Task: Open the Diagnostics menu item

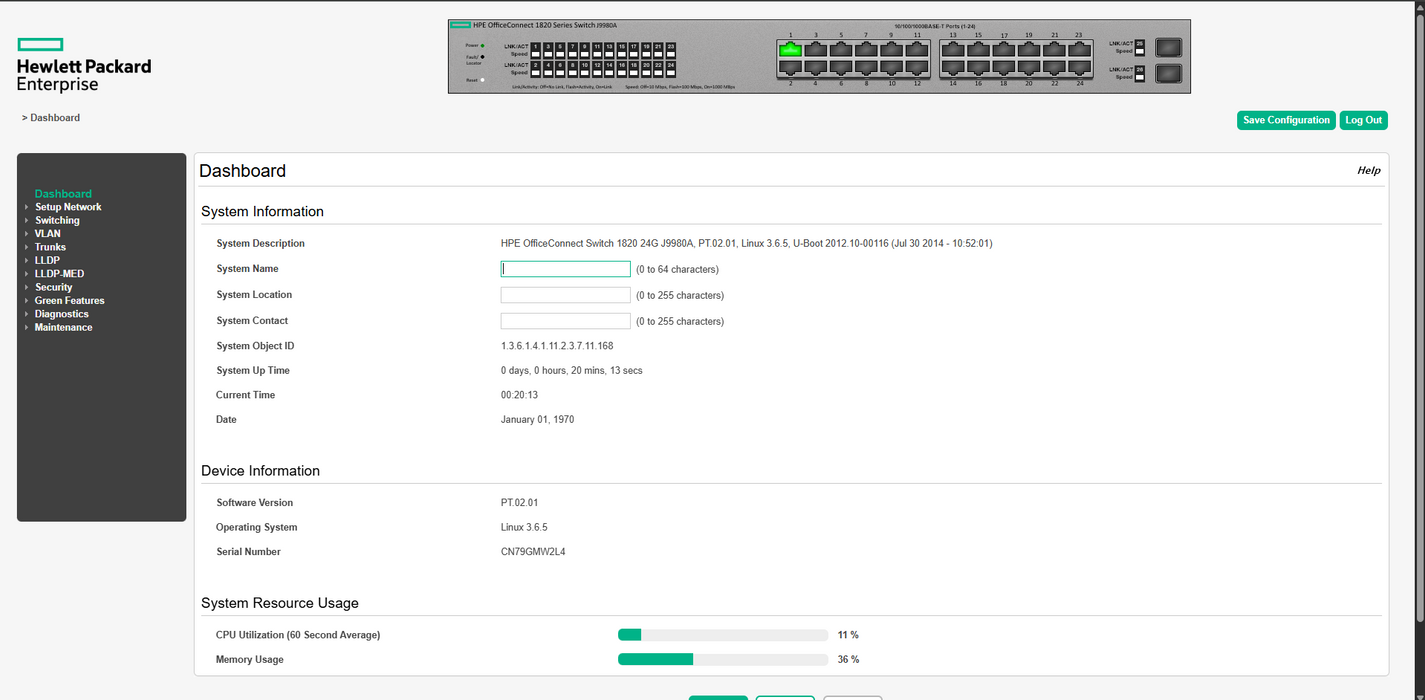Action: tap(61, 313)
